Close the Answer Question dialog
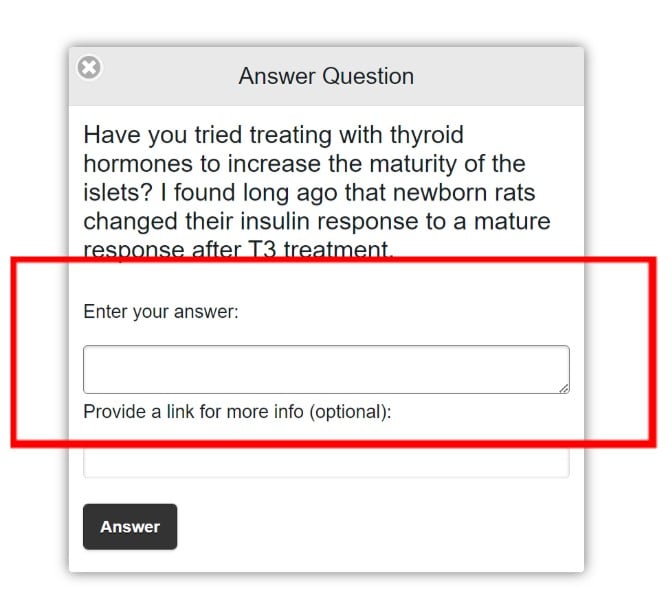 89,67
